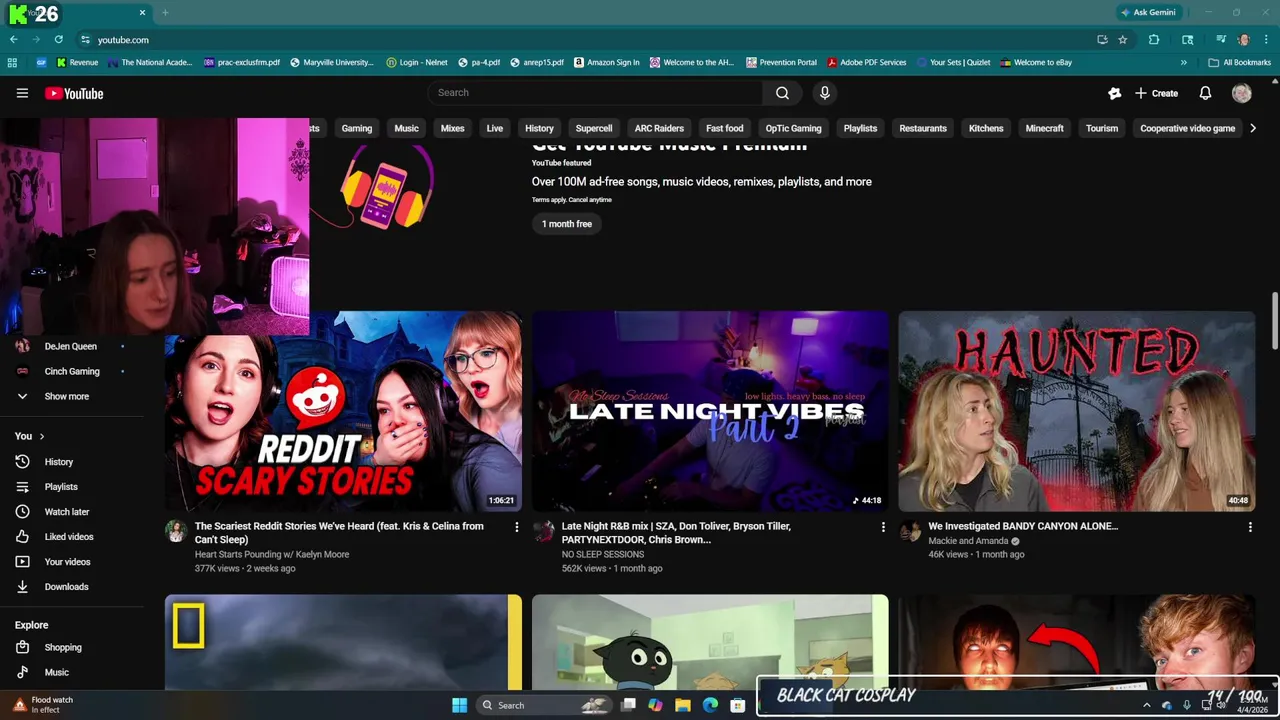Open Downloads in the sidebar
Screen dimensions: 1280x720
click(x=66, y=587)
